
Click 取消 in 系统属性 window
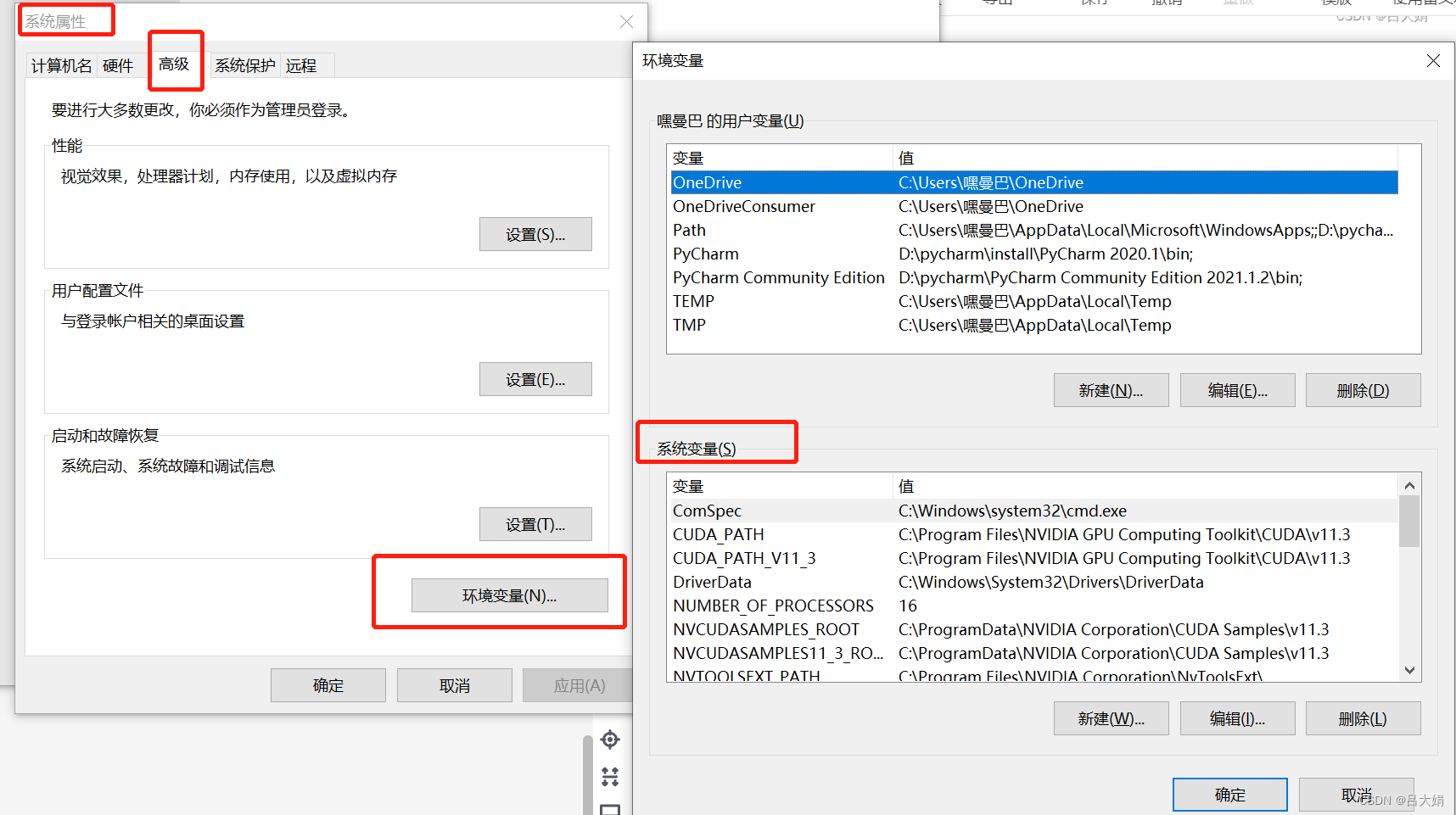pos(455,685)
